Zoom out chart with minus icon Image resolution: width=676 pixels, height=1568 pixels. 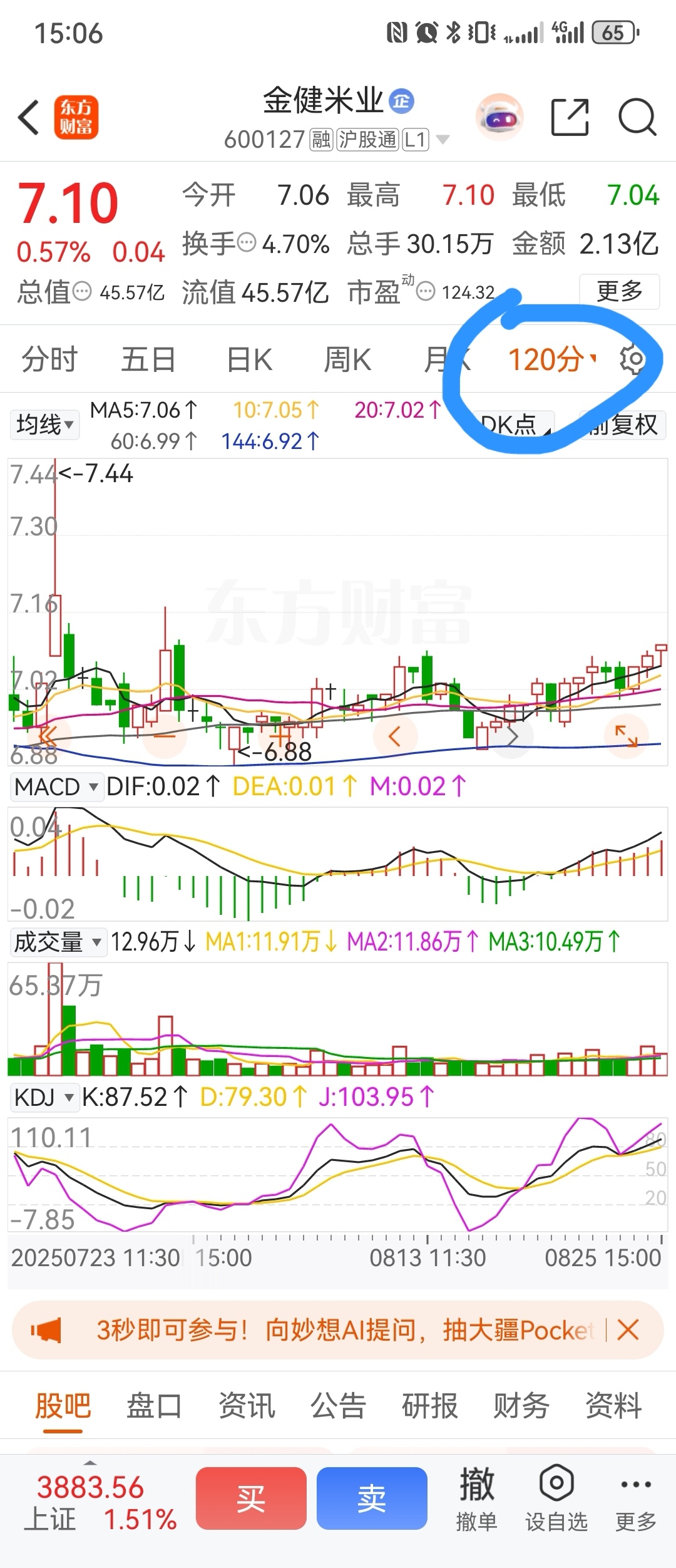[x=165, y=736]
